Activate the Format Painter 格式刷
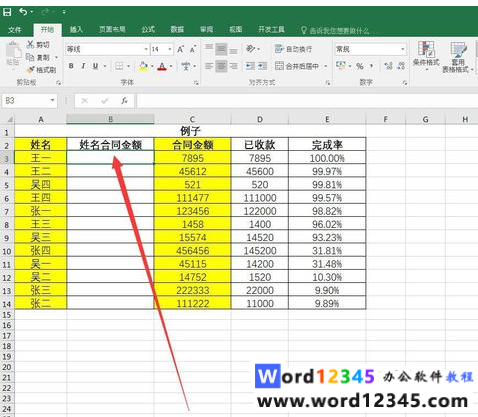 click(x=41, y=70)
